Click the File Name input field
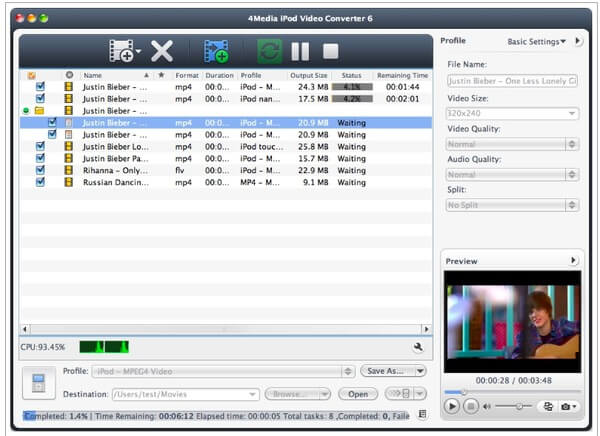This screenshot has height=436, width=600. click(512, 81)
